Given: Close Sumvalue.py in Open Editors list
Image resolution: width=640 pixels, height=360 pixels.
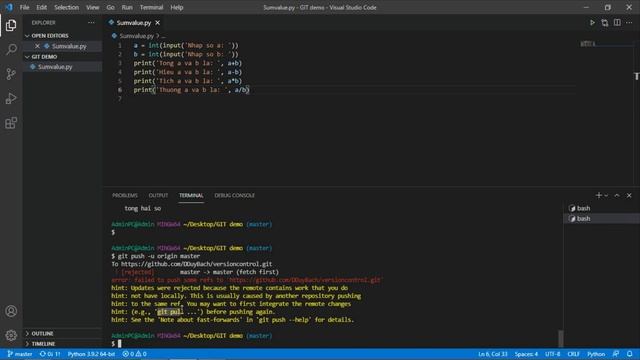Looking at the screenshot, I should pos(37,46).
